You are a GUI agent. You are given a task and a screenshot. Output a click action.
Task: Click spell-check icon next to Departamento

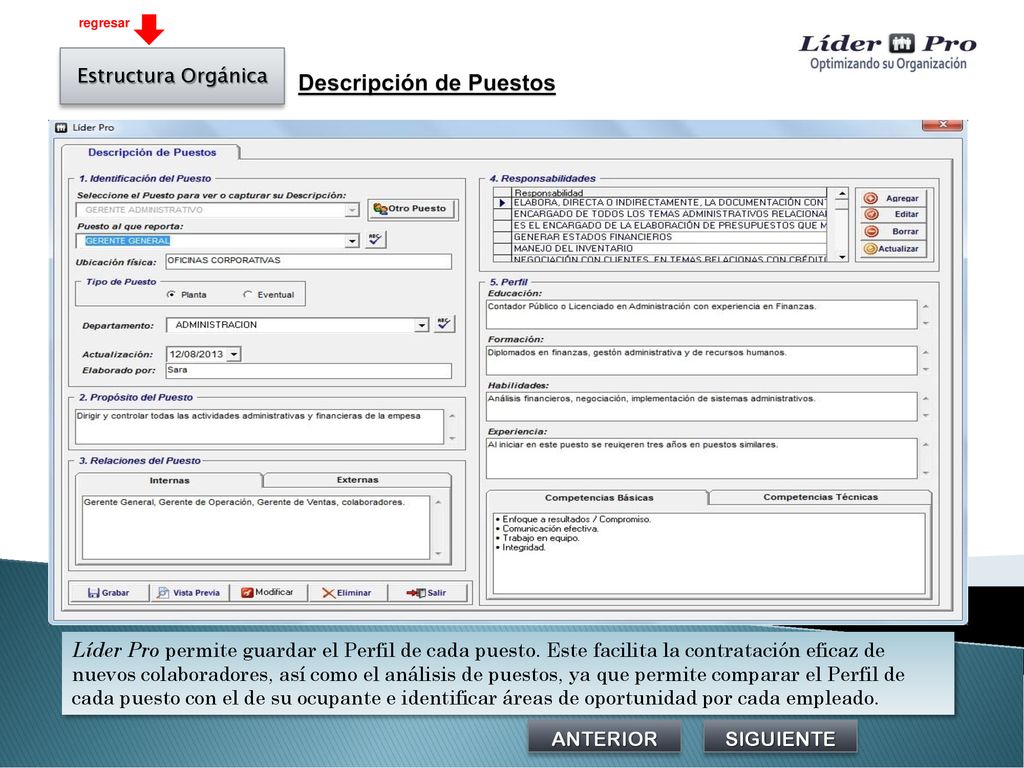pyautogui.click(x=444, y=324)
